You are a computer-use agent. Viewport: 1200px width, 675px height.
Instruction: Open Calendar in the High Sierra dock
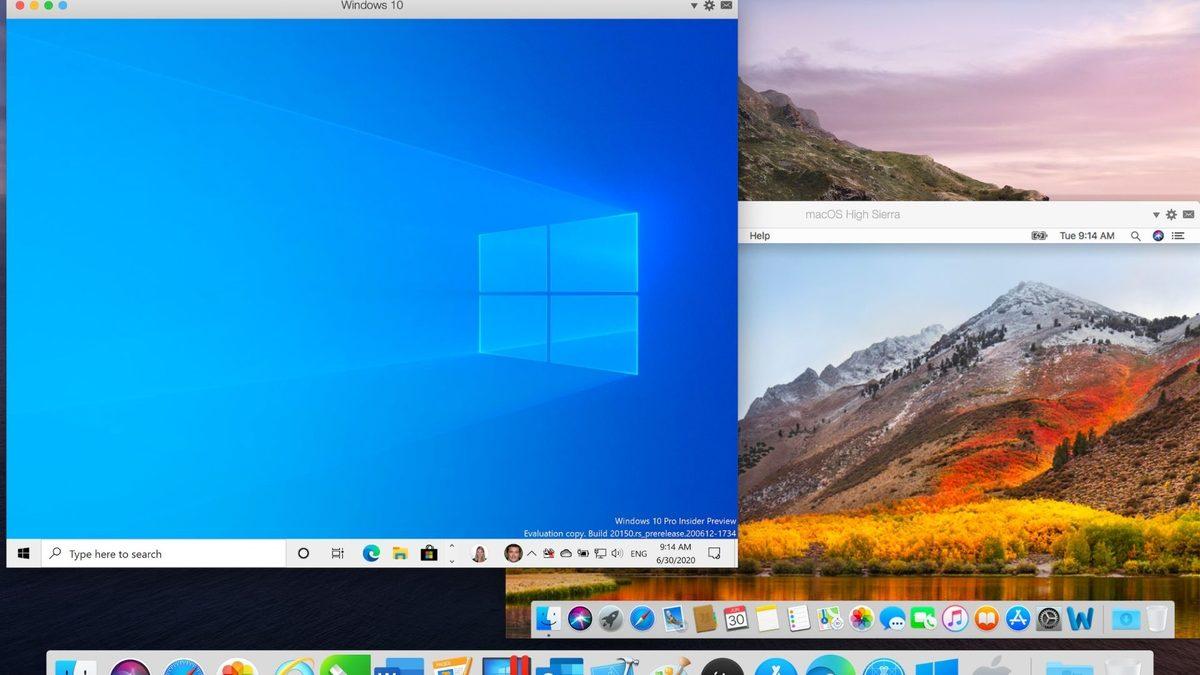pyautogui.click(x=736, y=619)
